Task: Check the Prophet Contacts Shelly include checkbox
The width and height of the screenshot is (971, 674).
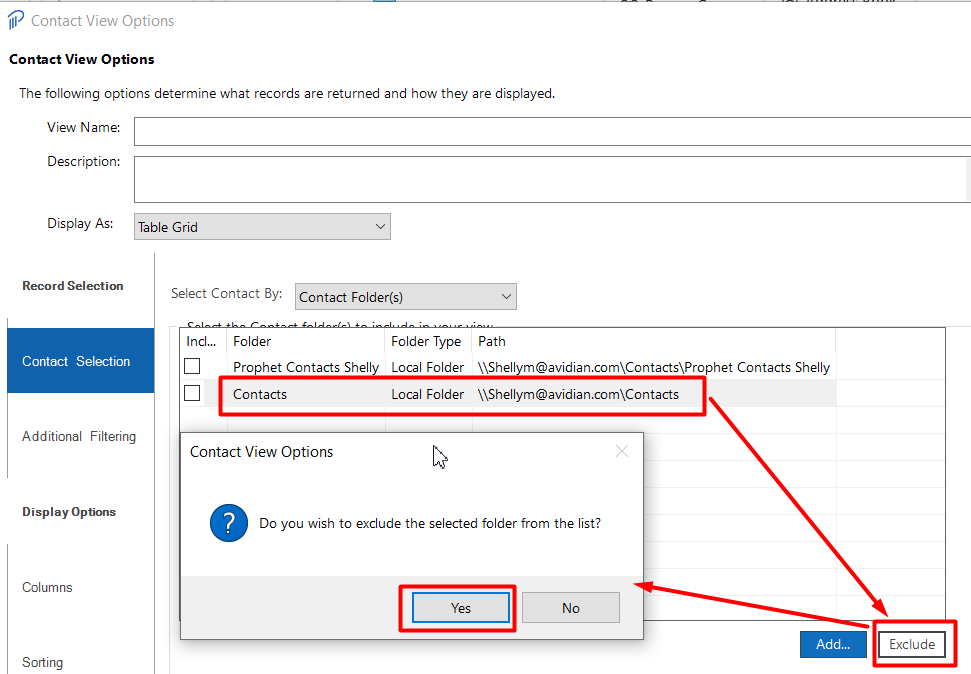Action: 192,366
